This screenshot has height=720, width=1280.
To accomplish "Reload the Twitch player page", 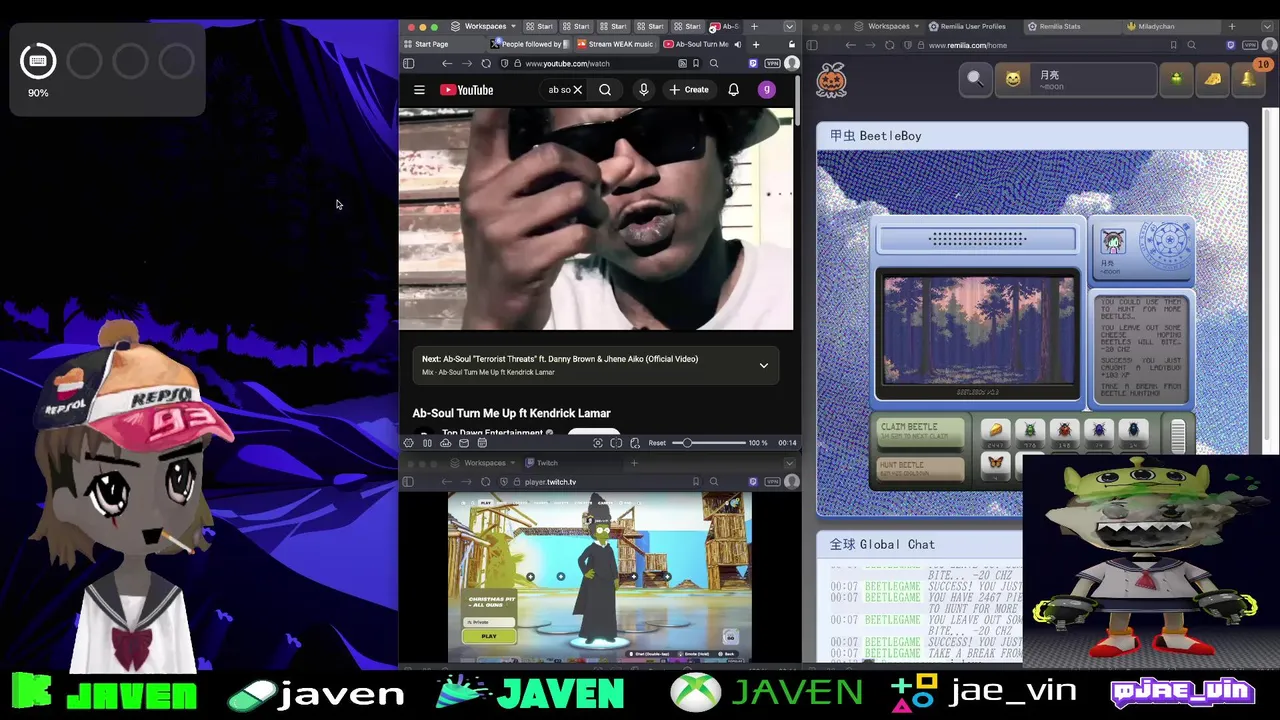I will pyautogui.click(x=486, y=482).
